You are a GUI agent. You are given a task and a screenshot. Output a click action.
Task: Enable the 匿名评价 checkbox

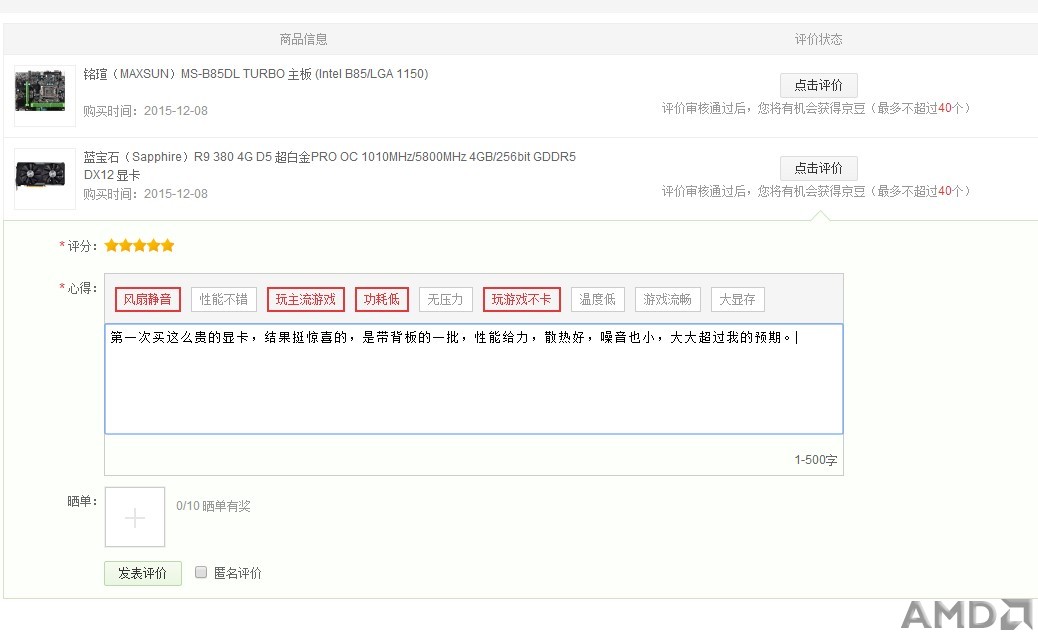click(201, 572)
